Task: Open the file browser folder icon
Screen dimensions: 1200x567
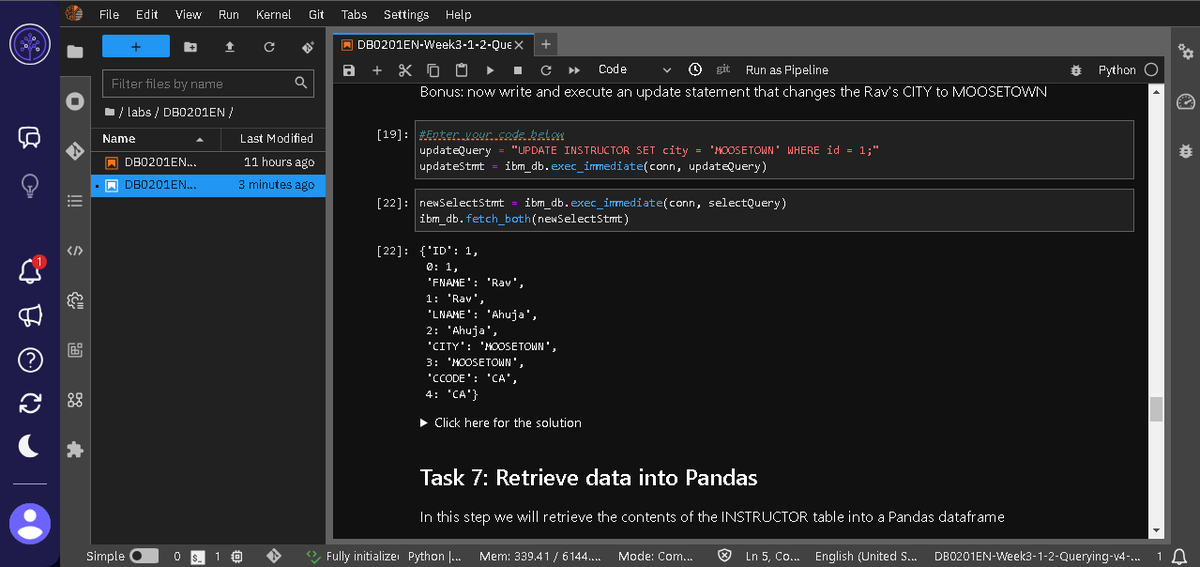Action: (x=74, y=51)
